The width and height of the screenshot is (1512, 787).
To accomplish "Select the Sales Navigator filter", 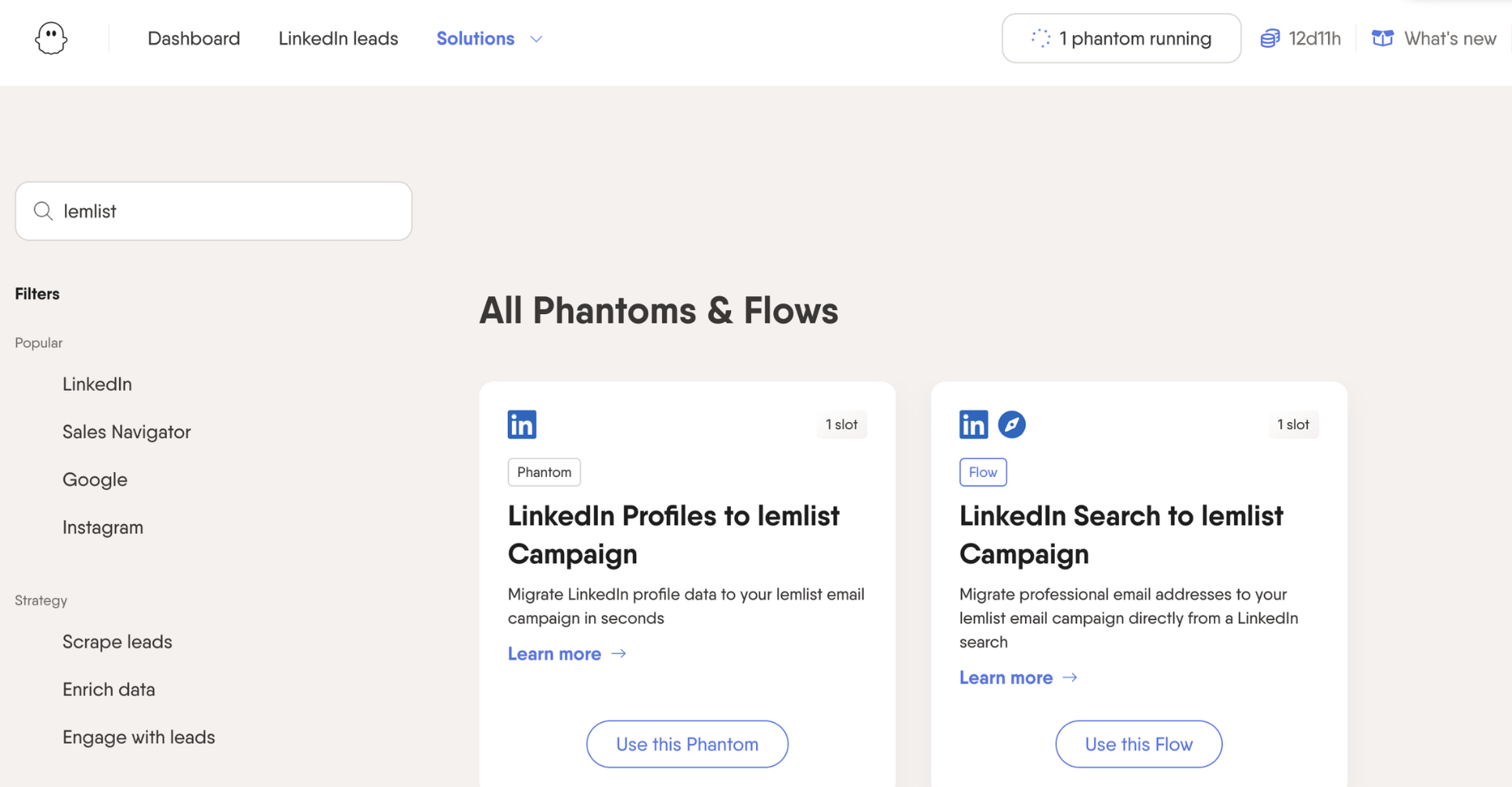I will (x=126, y=431).
